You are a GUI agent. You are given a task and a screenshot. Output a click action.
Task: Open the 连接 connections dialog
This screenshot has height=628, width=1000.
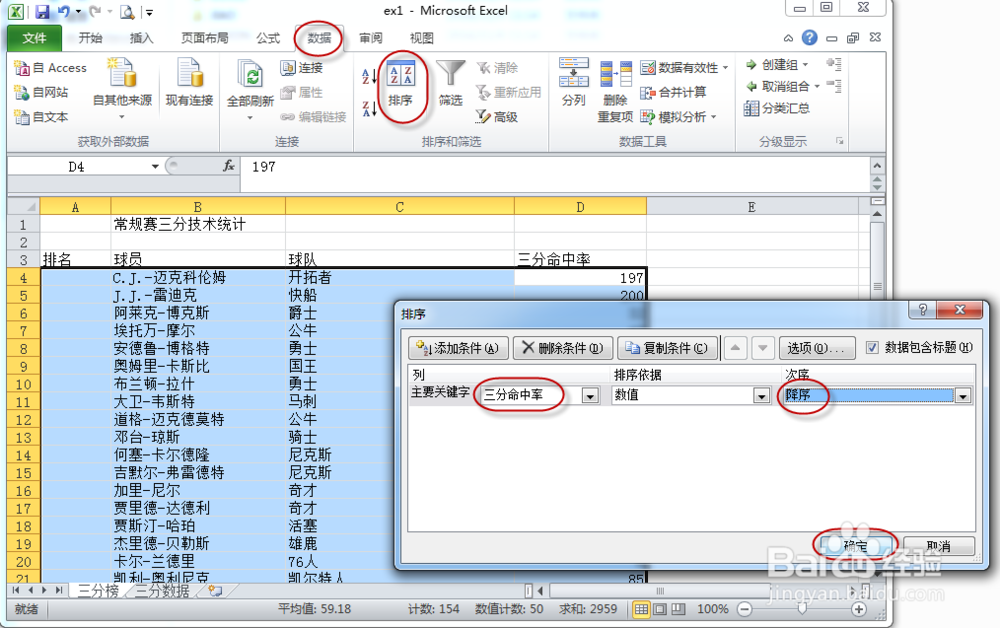click(x=302, y=68)
